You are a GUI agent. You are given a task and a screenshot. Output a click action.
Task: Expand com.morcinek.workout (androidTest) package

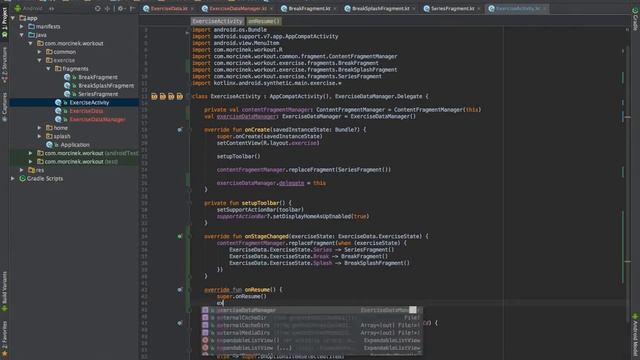31,153
